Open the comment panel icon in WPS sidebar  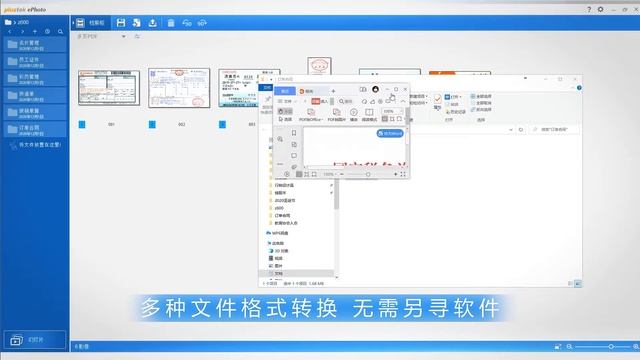point(294,156)
